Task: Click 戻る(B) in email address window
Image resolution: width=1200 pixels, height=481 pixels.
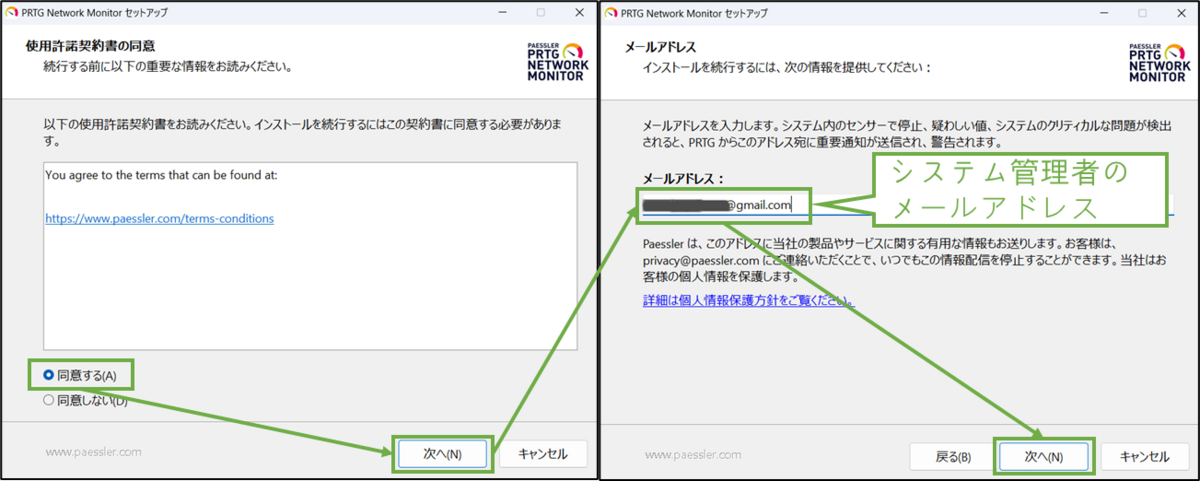Action: [x=953, y=457]
